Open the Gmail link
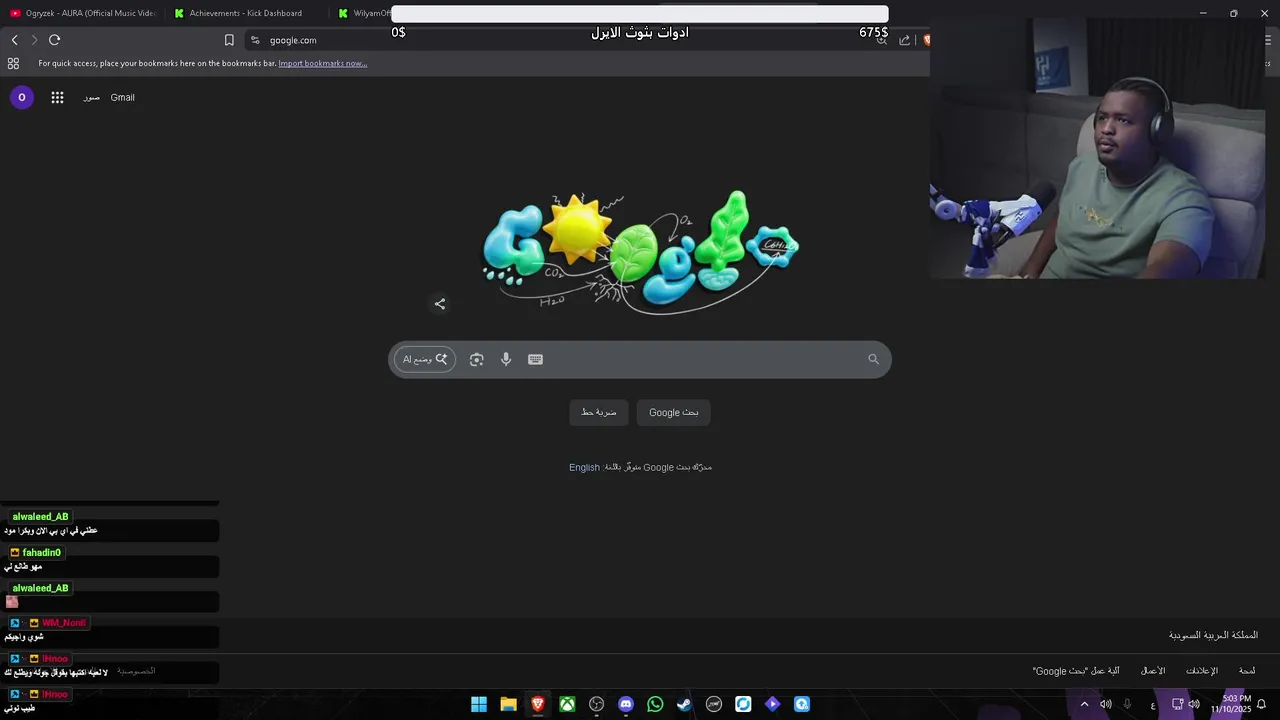The image size is (1280, 720). (x=122, y=97)
